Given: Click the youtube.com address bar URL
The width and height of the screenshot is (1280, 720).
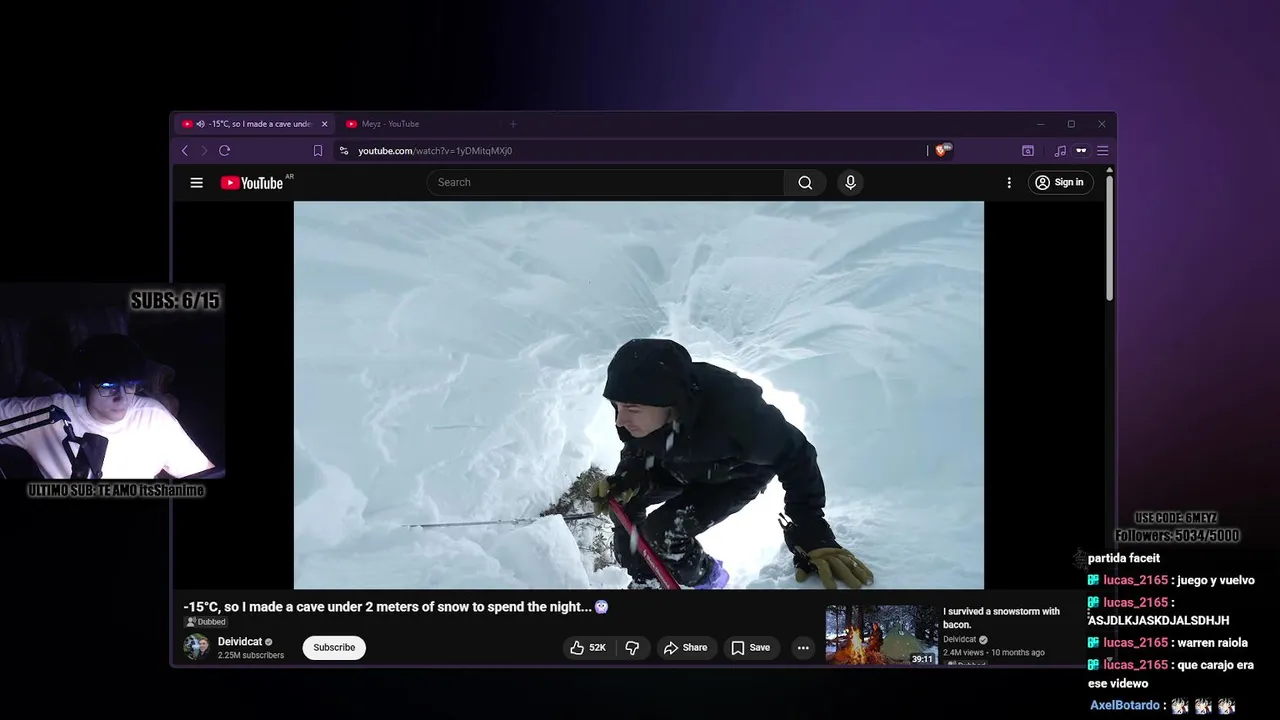Looking at the screenshot, I should [435, 151].
